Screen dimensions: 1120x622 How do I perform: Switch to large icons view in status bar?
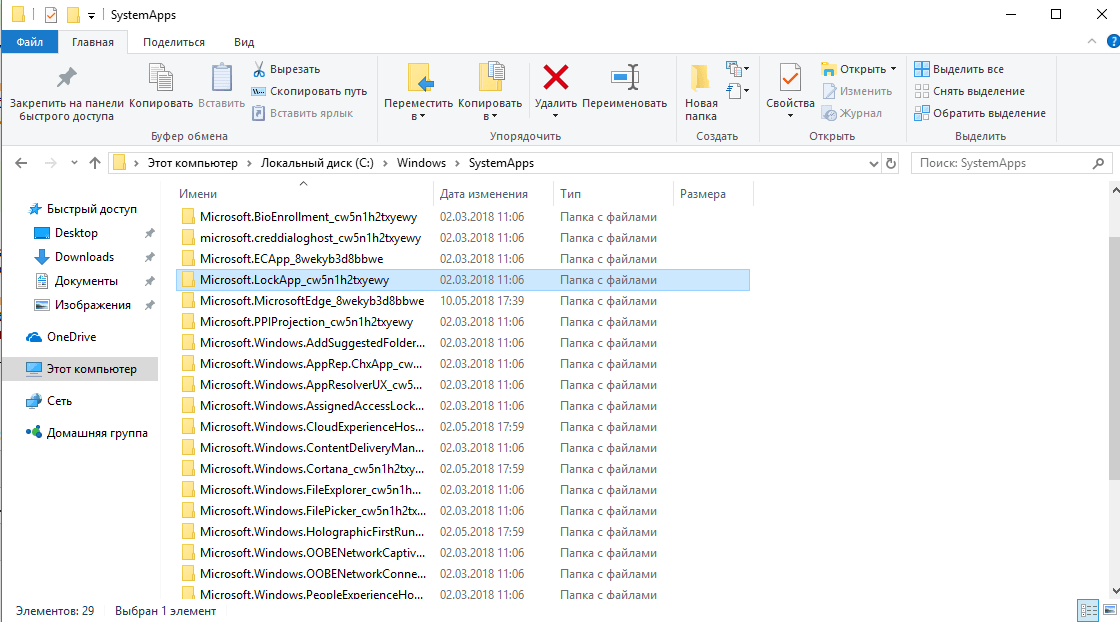[1110, 611]
